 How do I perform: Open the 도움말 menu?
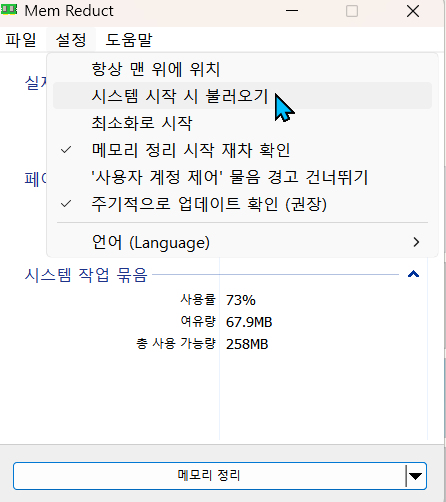pyautogui.click(x=129, y=40)
